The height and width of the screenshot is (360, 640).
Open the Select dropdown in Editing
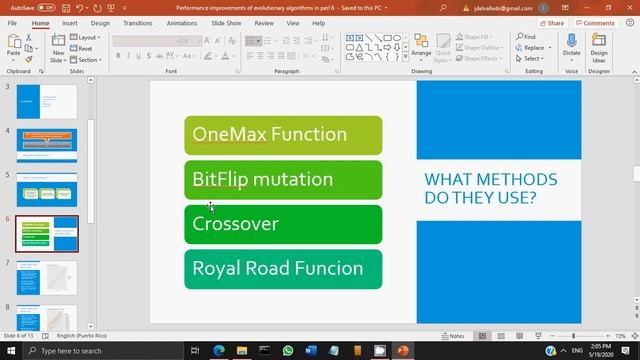[530, 59]
